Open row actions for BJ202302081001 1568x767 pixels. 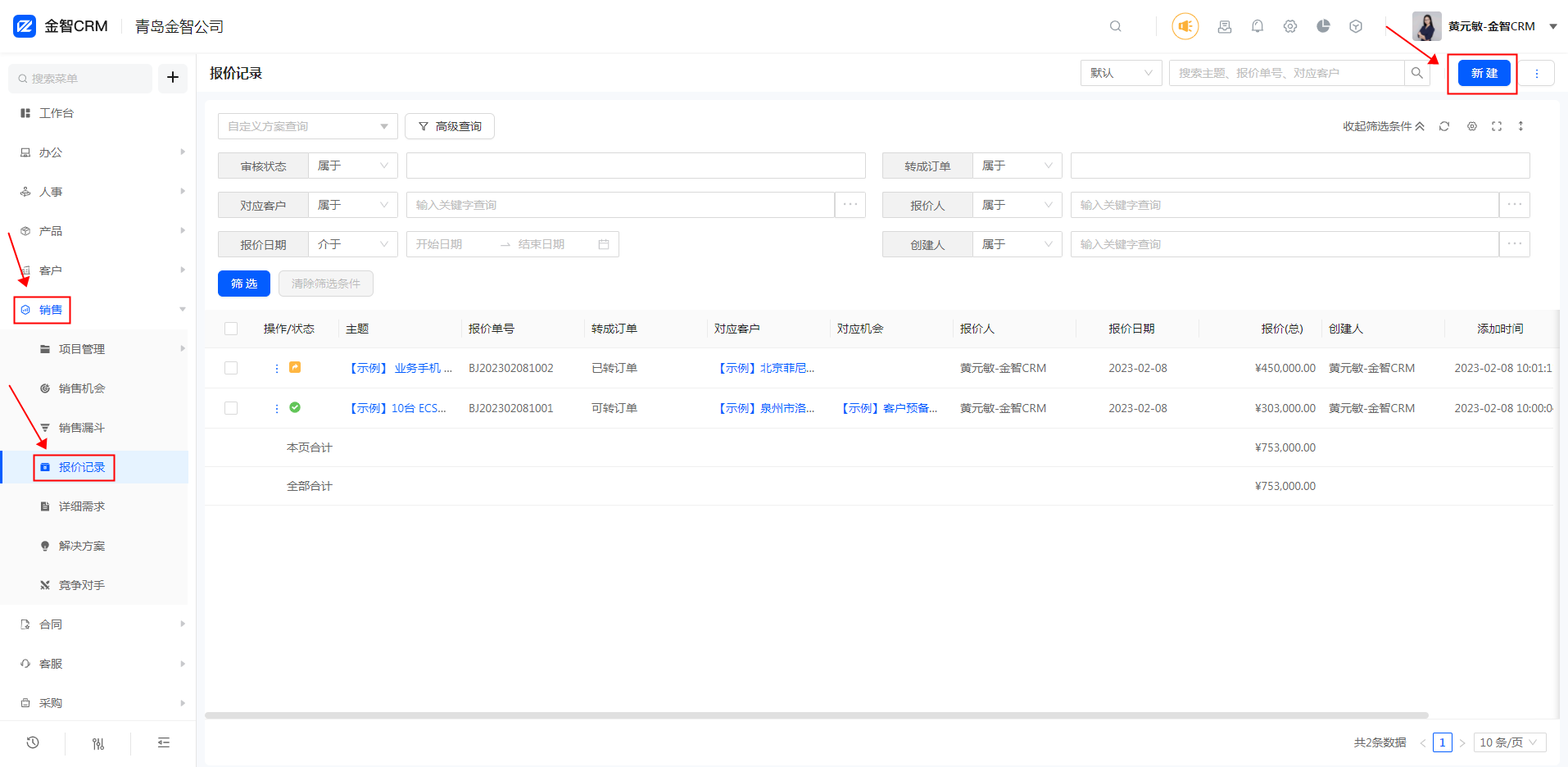point(277,408)
